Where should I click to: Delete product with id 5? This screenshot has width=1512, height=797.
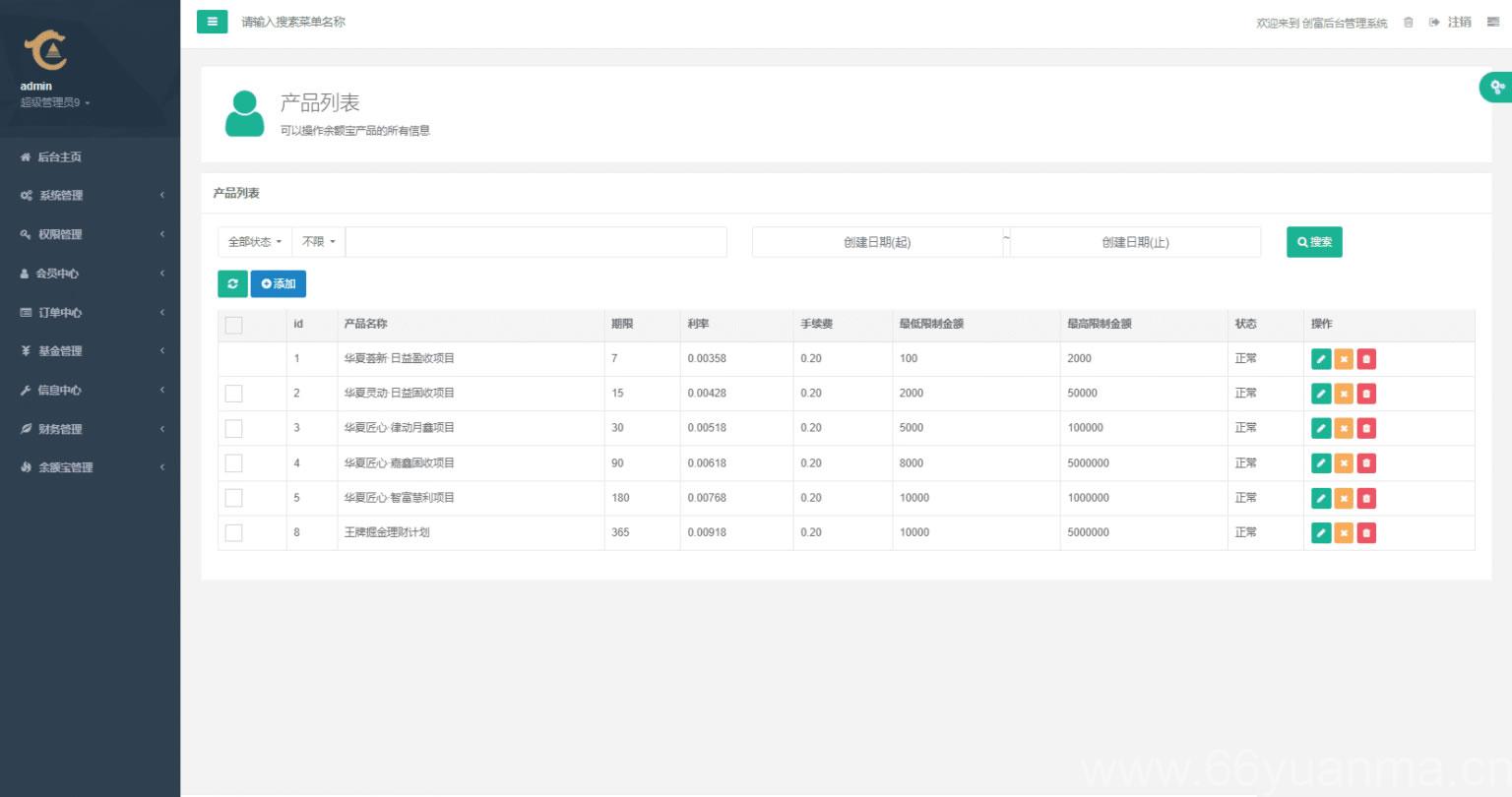1366,498
